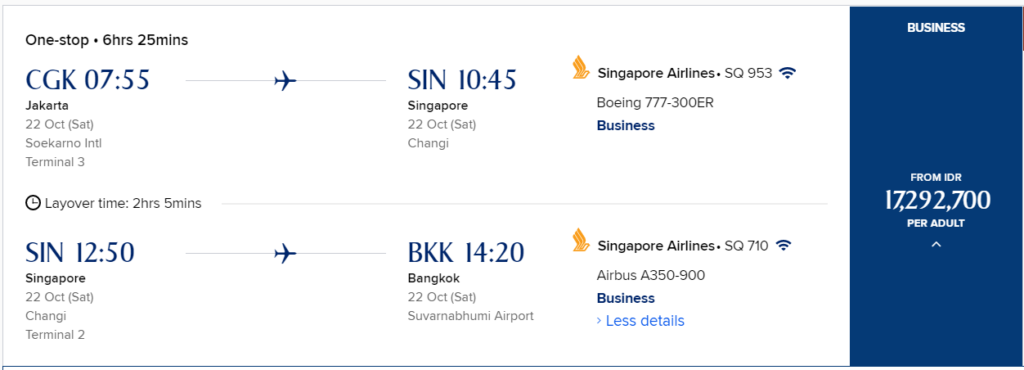
Task: Click the SQ 953 flight number
Action: [x=748, y=74]
